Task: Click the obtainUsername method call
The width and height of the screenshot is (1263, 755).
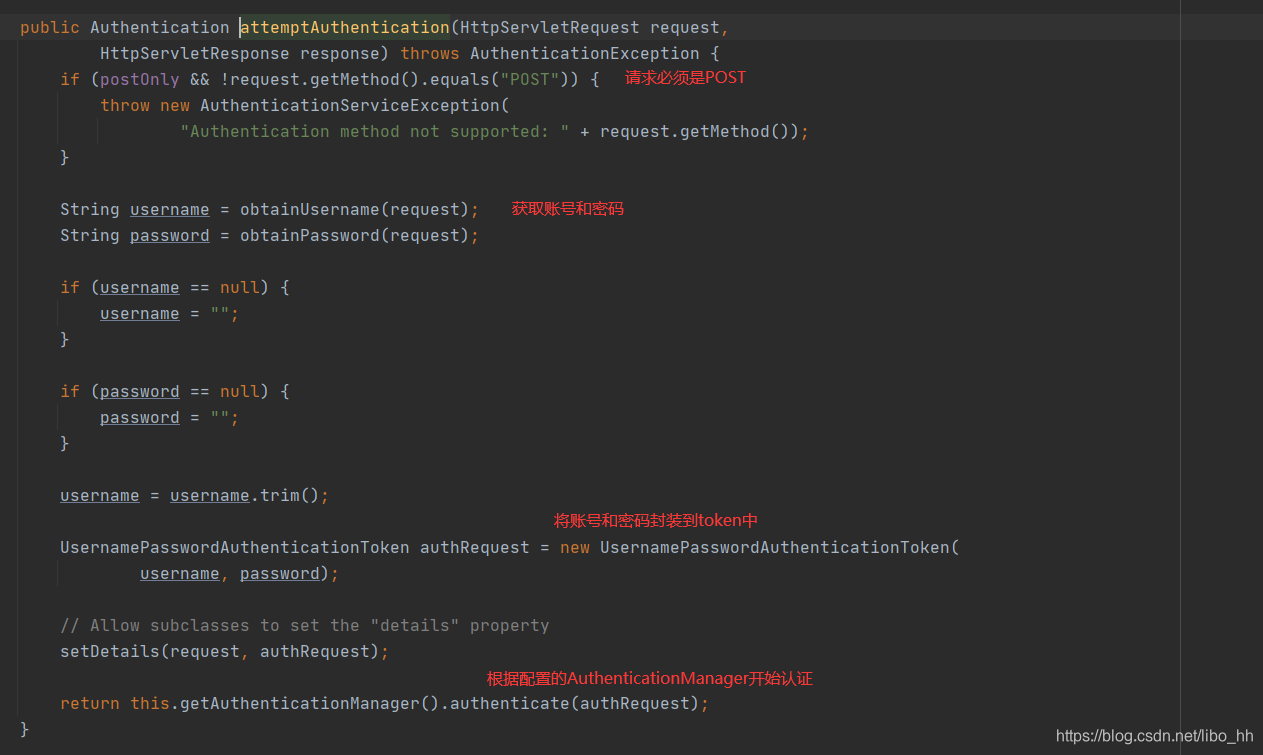Action: click(x=310, y=209)
